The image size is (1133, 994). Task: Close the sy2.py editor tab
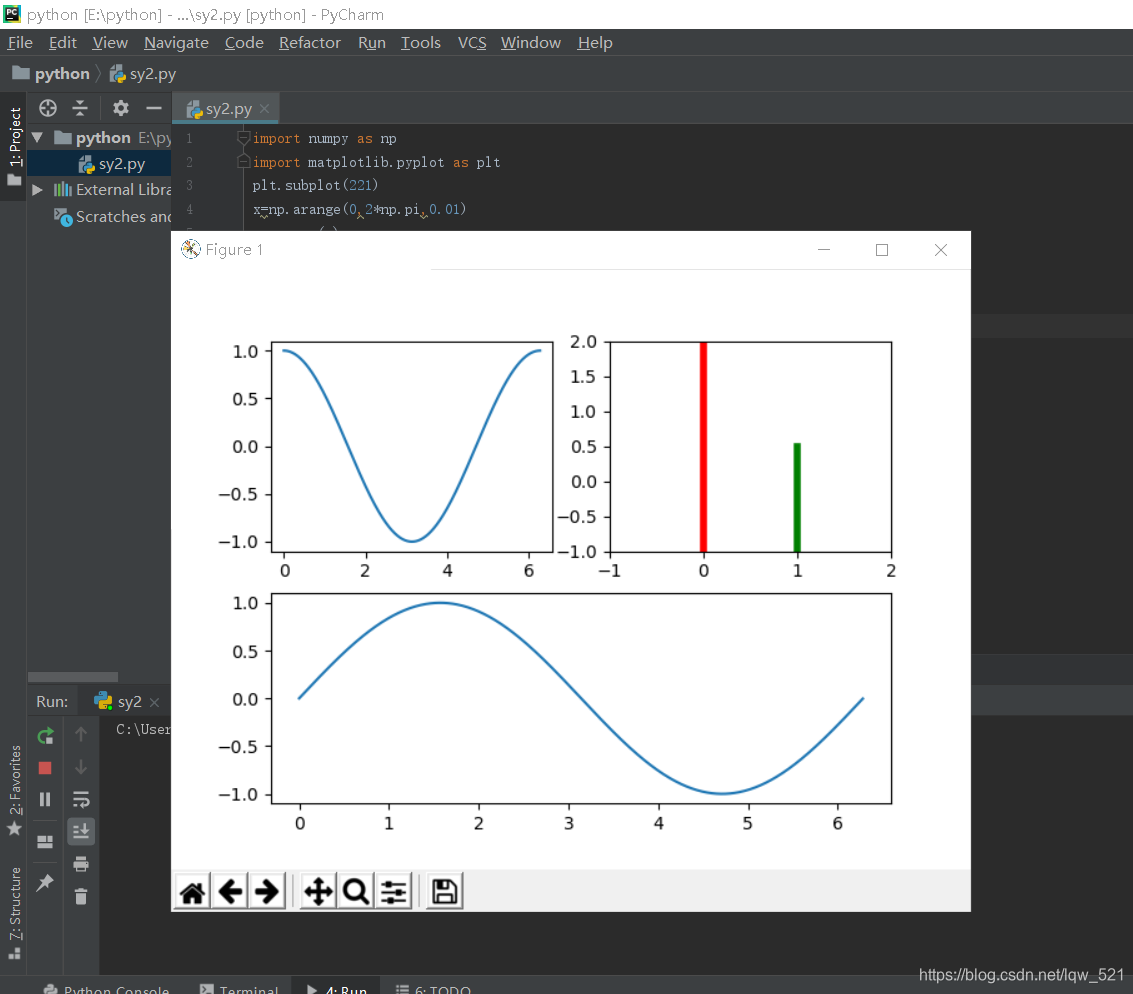tap(264, 108)
